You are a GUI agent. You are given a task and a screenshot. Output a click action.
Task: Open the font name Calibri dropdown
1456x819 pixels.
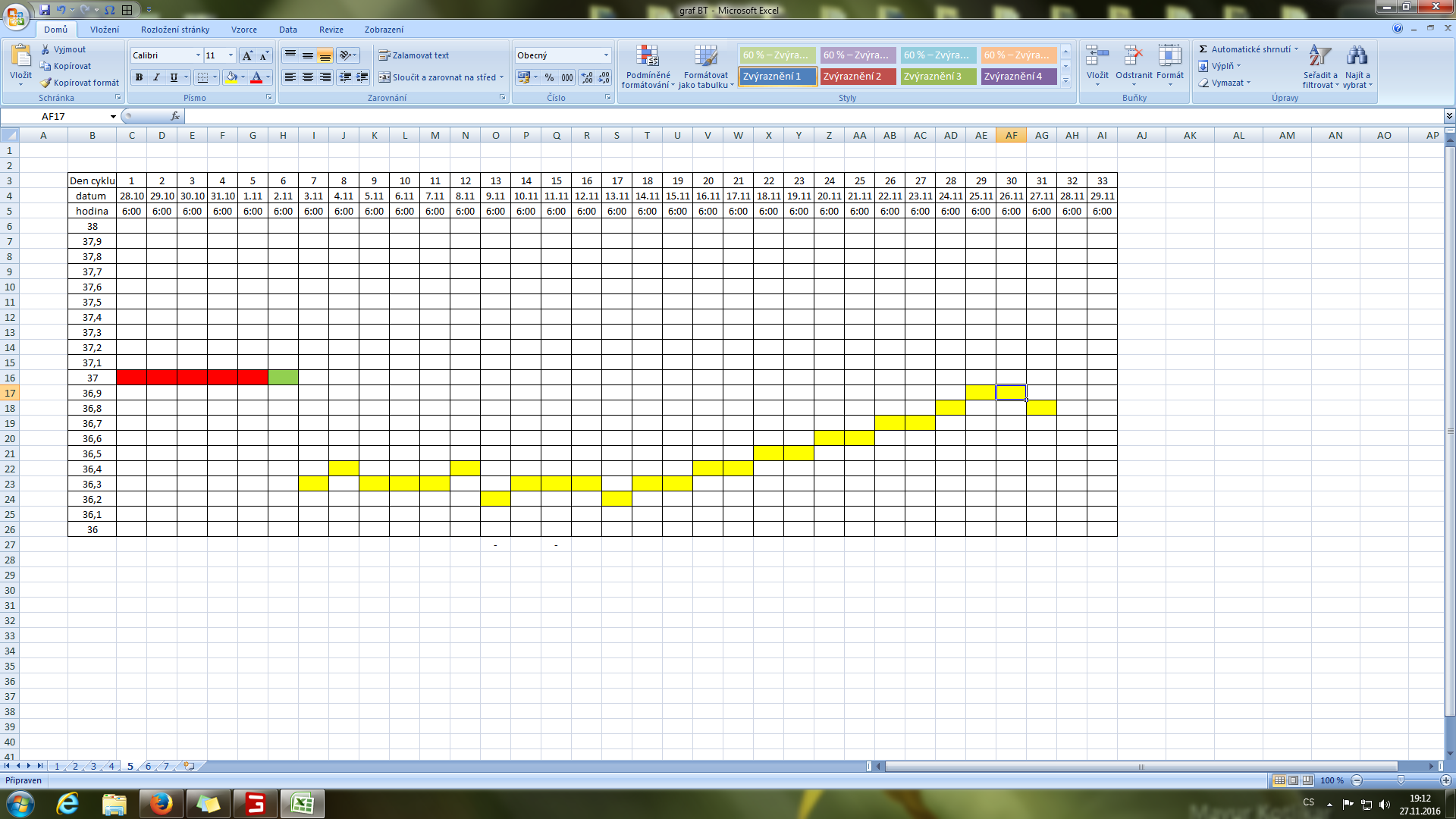198,55
